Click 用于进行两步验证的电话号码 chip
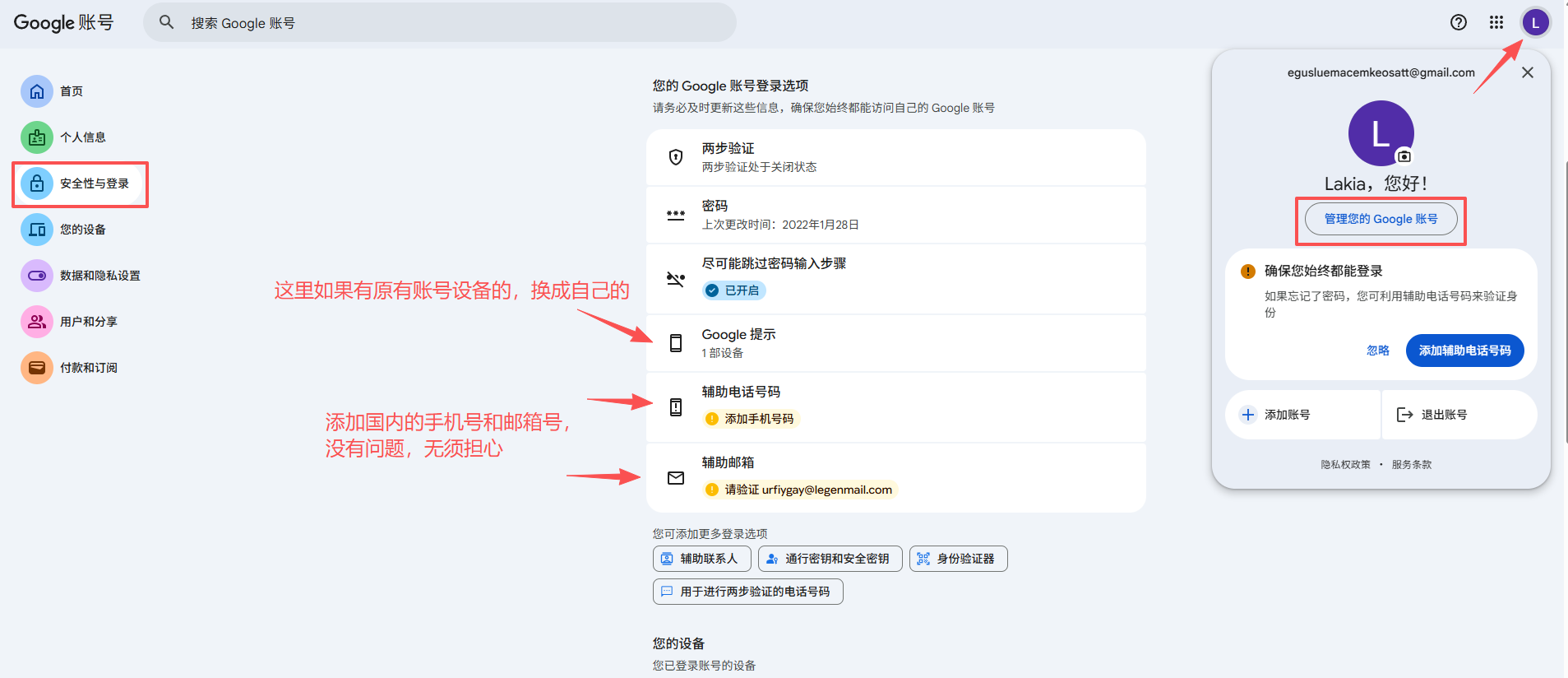1568x678 pixels. coord(747,592)
